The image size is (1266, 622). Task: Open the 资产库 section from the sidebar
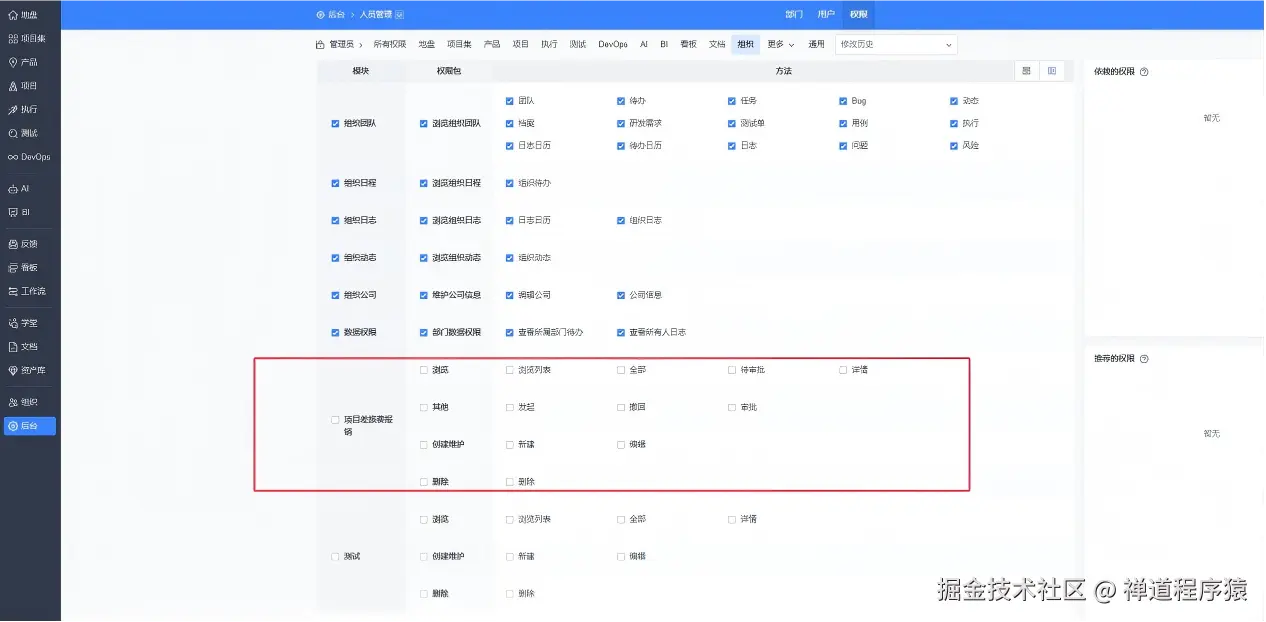[28, 369]
